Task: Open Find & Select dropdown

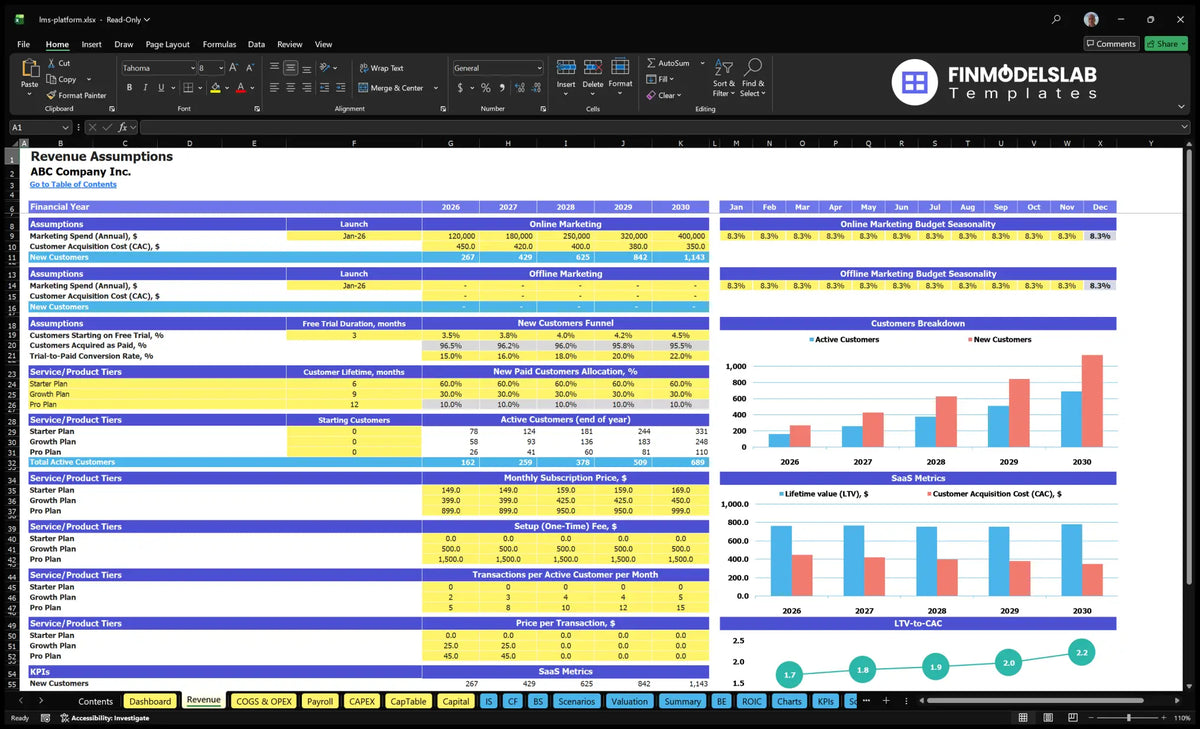Action: point(753,77)
